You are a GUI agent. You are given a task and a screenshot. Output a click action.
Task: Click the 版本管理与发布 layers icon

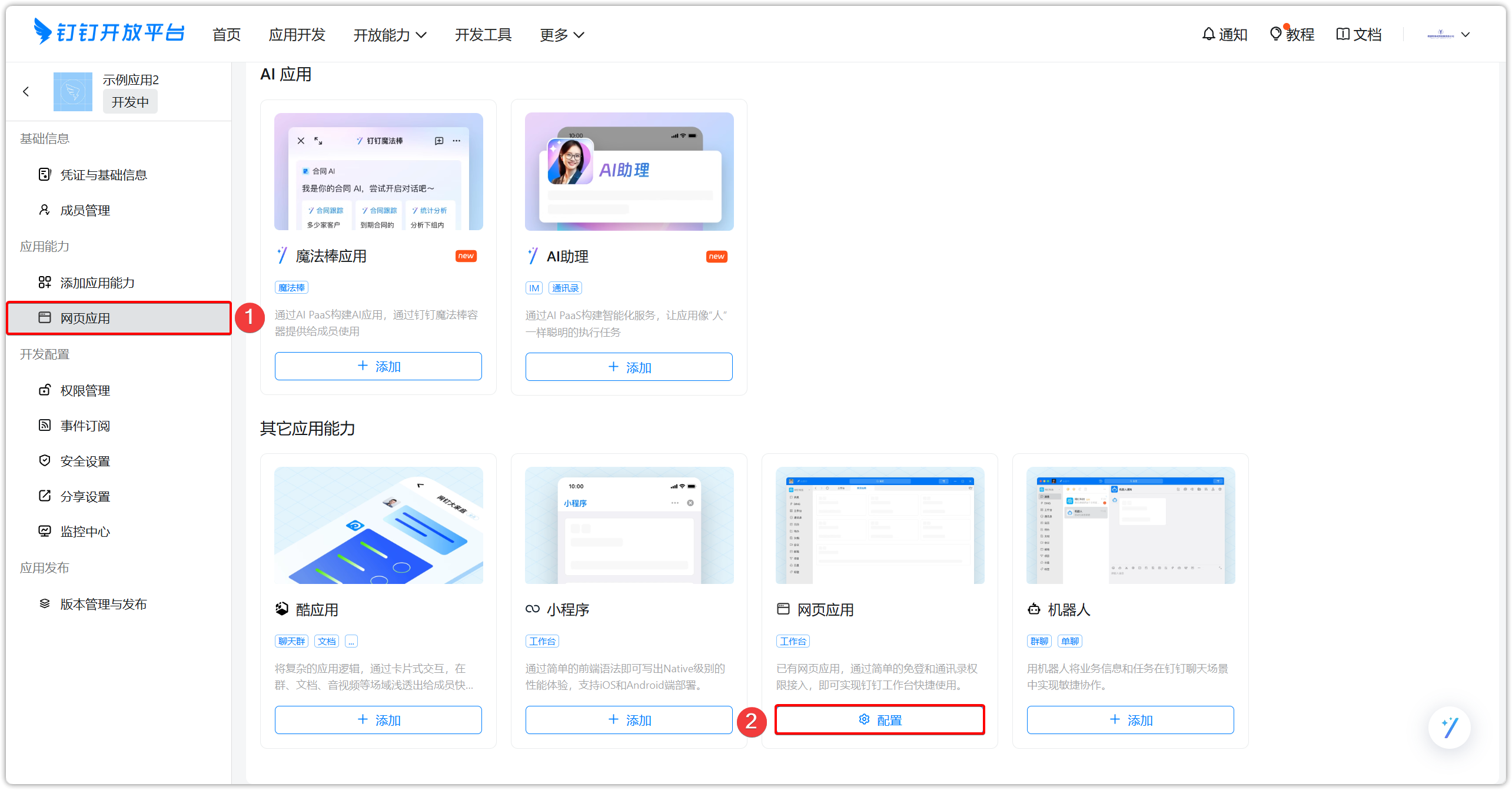point(45,603)
